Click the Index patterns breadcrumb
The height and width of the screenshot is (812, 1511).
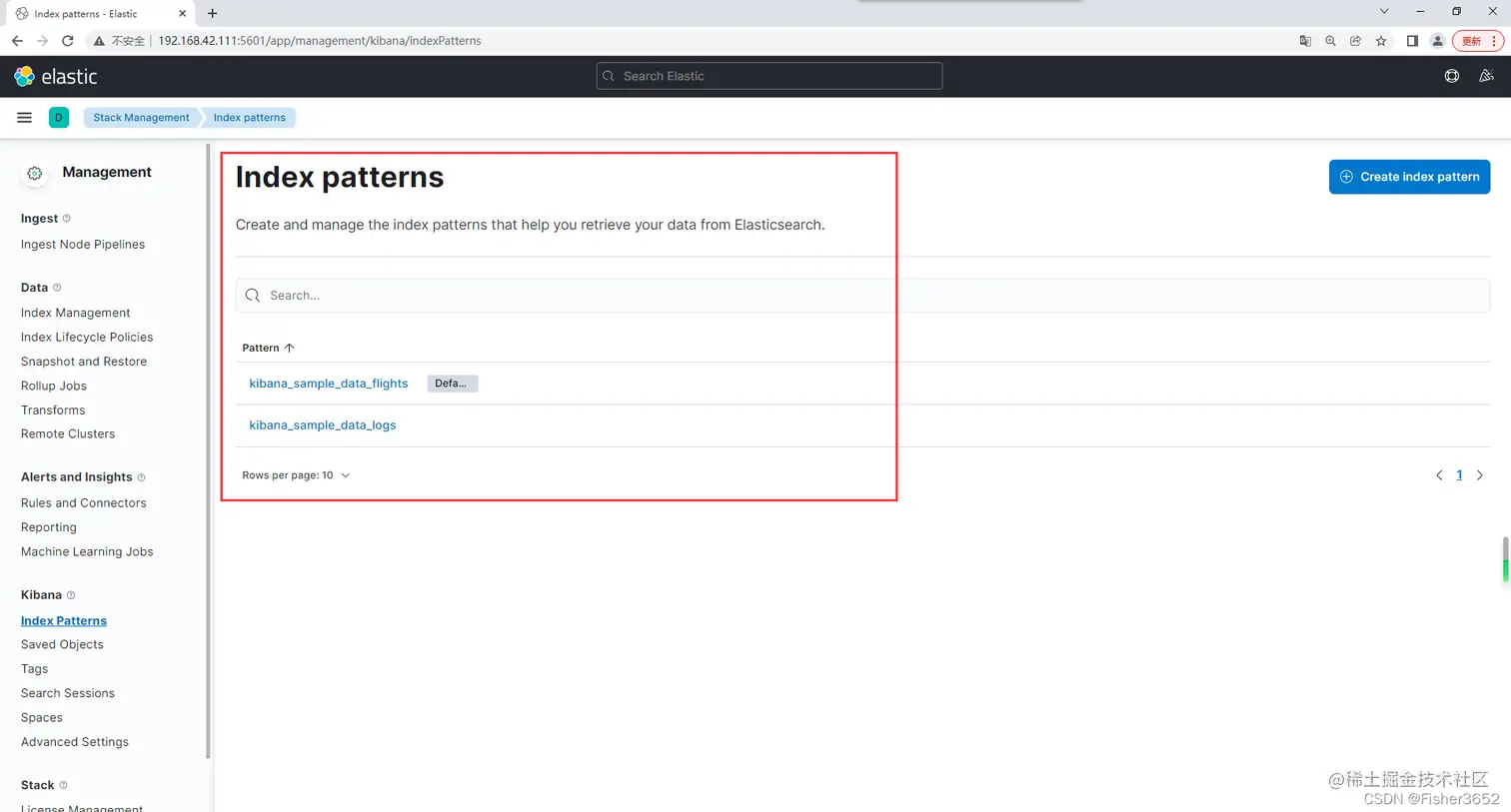(249, 118)
